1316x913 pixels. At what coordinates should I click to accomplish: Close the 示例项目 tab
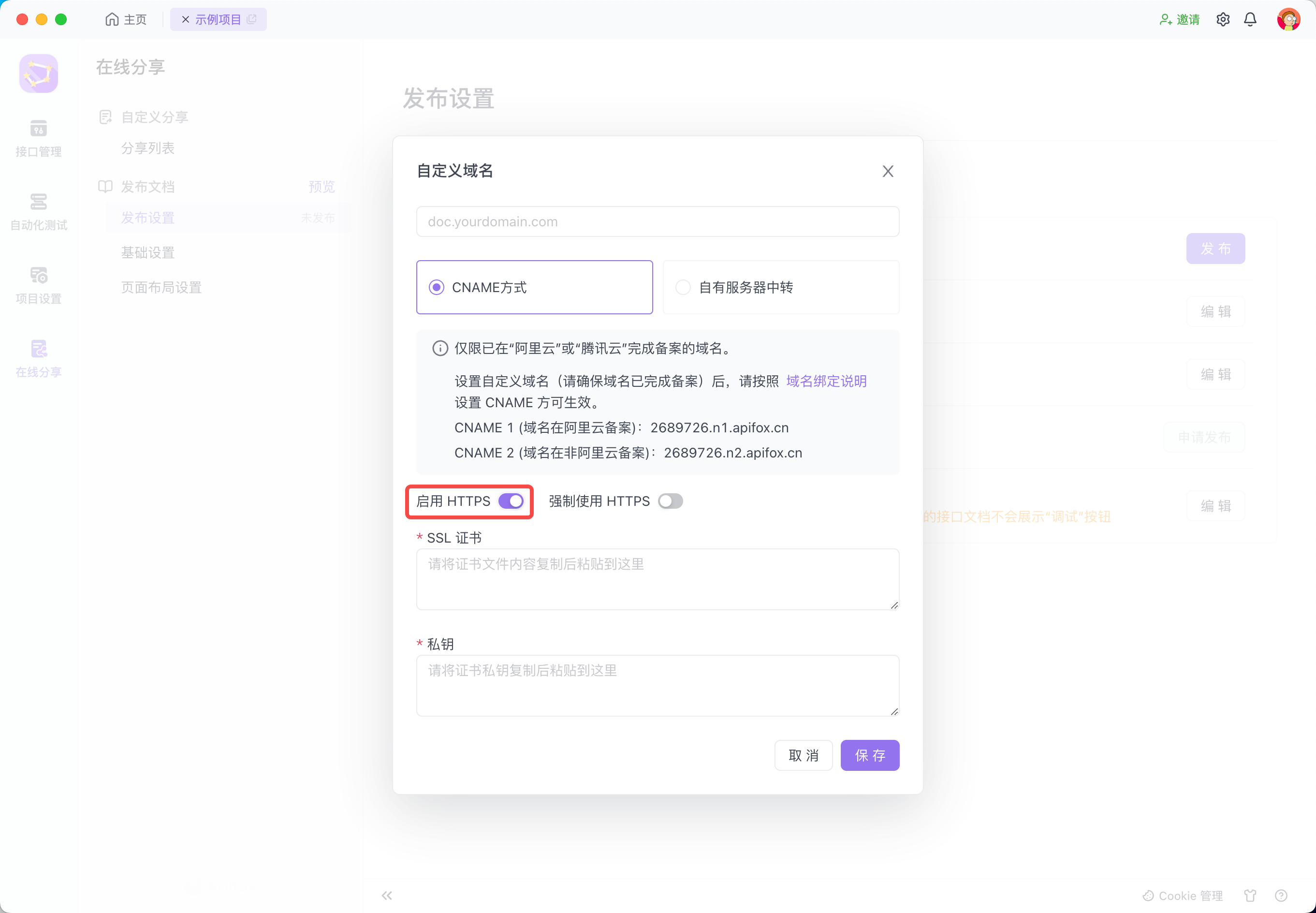pos(185,19)
